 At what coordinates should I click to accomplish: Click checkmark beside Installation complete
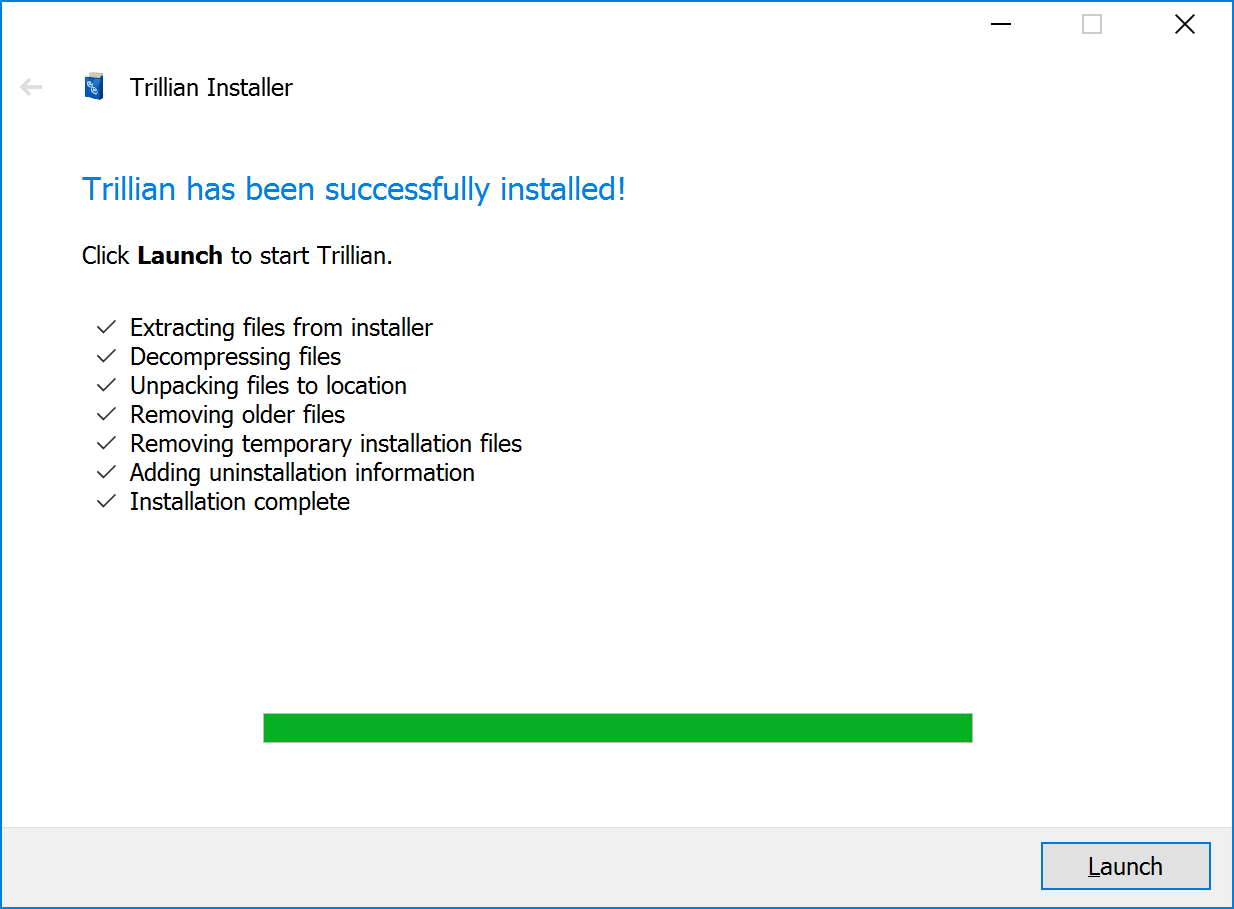[106, 501]
